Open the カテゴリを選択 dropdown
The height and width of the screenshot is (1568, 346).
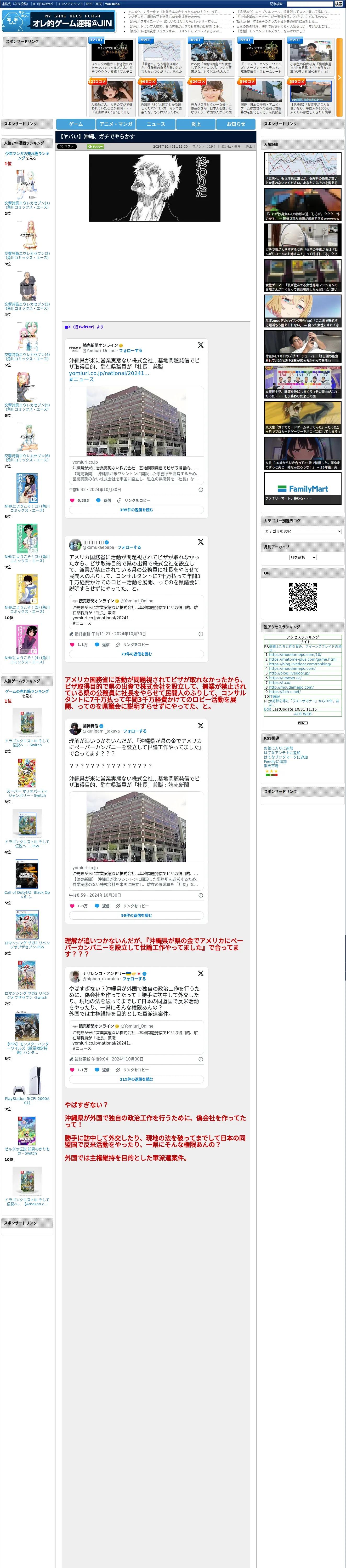coord(303,531)
